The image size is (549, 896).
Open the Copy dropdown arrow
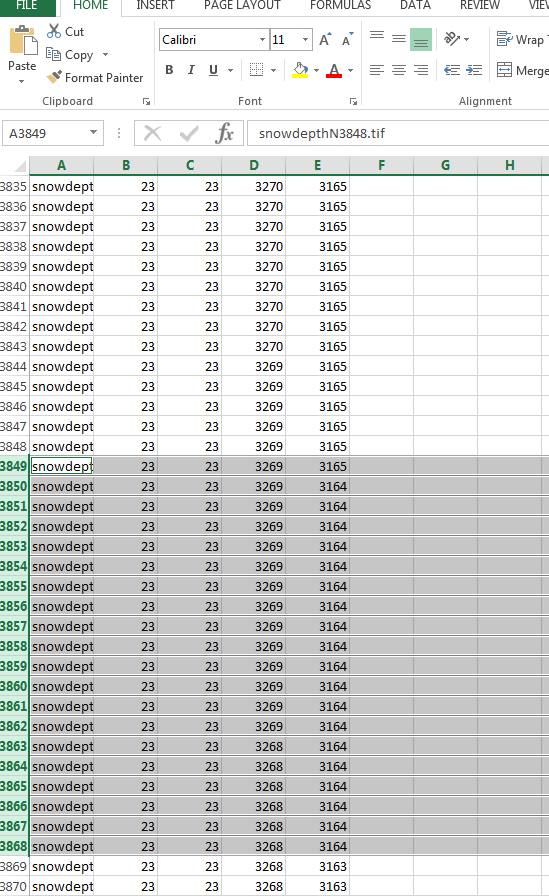click(x=105, y=55)
